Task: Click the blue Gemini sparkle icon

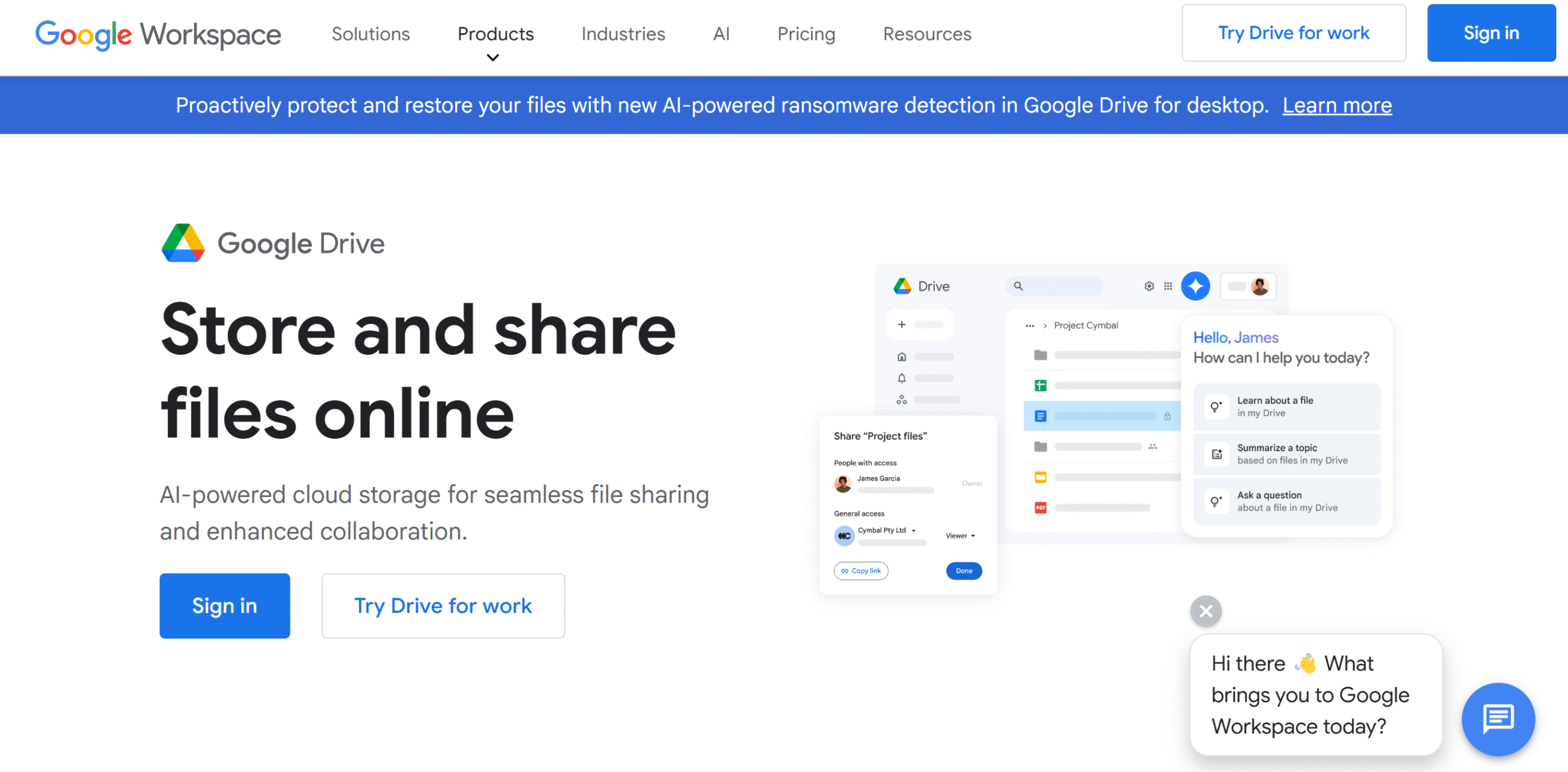Action: pyautogui.click(x=1195, y=286)
